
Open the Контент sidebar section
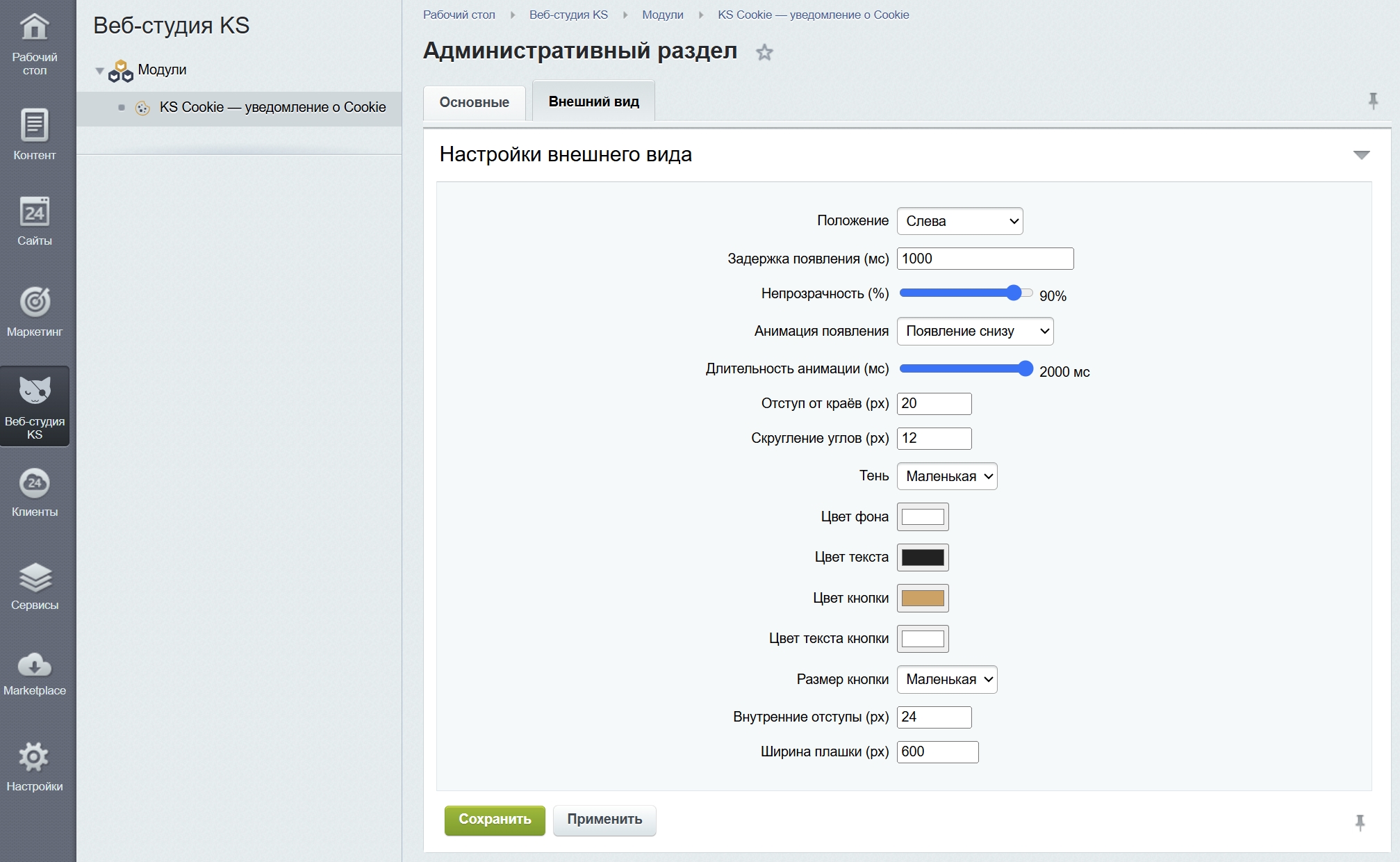(x=34, y=136)
